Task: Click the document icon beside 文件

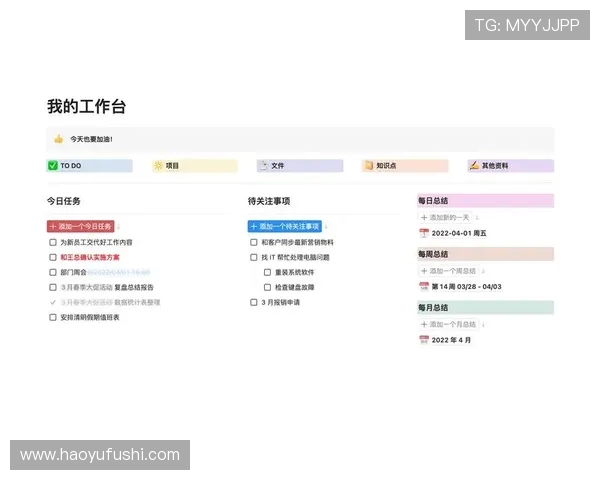Action: click(263, 166)
